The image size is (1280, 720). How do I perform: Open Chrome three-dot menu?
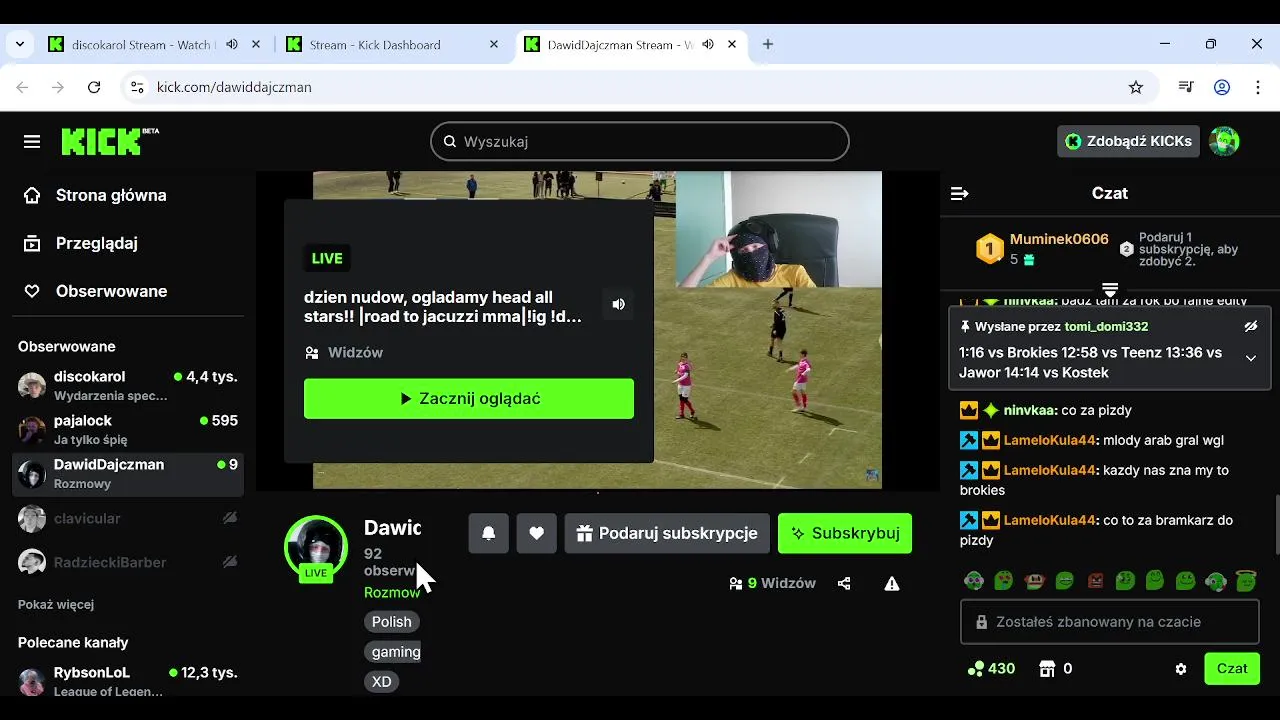[x=1258, y=87]
